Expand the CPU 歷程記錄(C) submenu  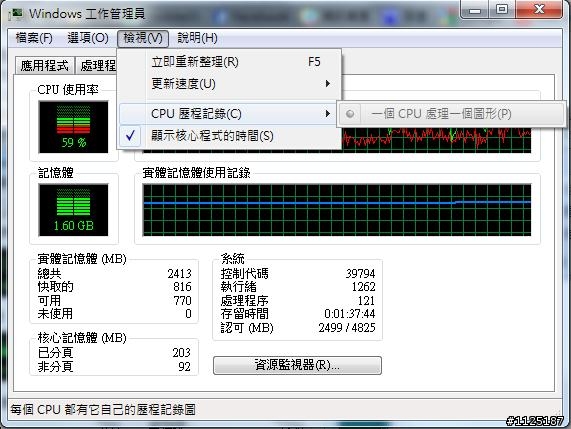(228, 114)
